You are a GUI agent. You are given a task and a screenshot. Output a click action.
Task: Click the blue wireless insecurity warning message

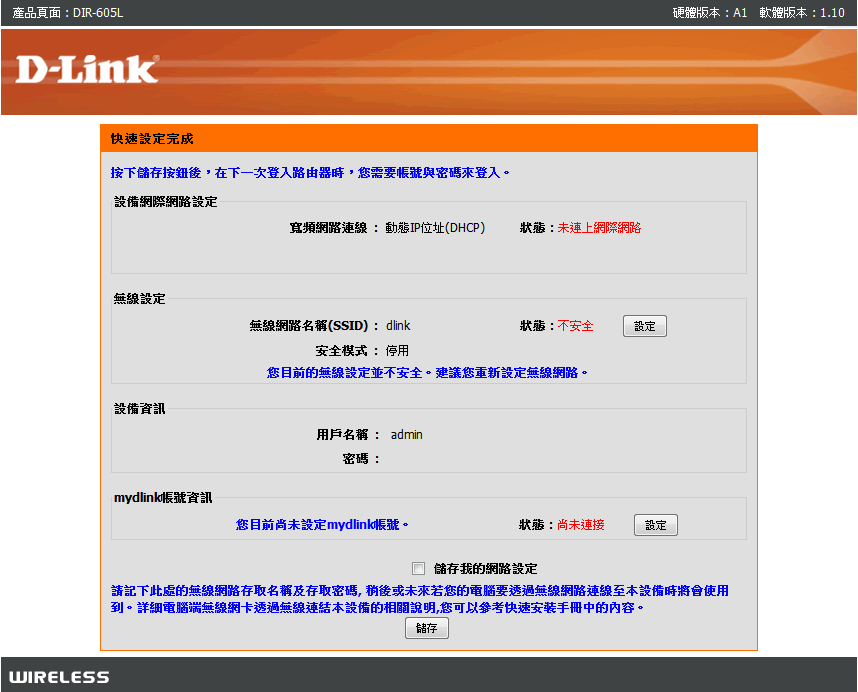point(427,373)
